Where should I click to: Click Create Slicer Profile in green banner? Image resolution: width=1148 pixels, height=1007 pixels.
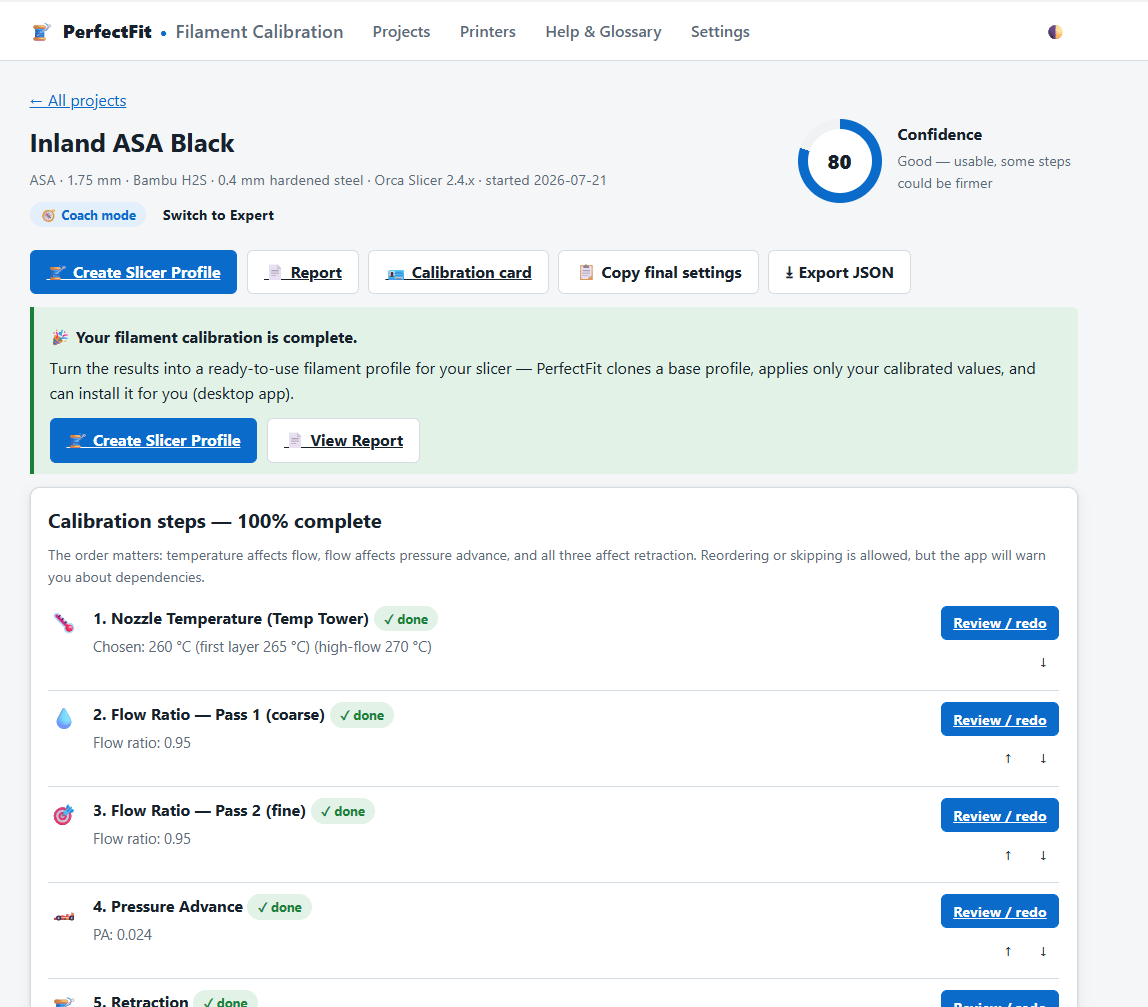tap(153, 441)
